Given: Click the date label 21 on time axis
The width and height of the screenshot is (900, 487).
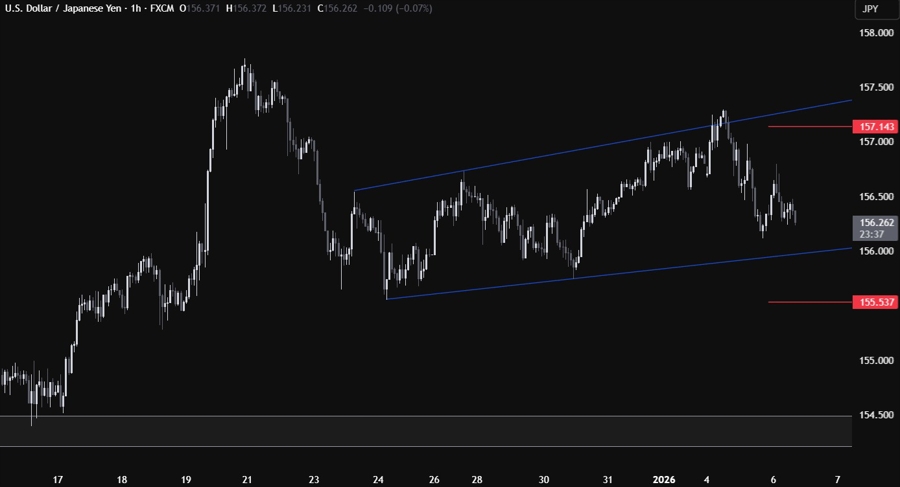Looking at the screenshot, I should [x=247, y=480].
